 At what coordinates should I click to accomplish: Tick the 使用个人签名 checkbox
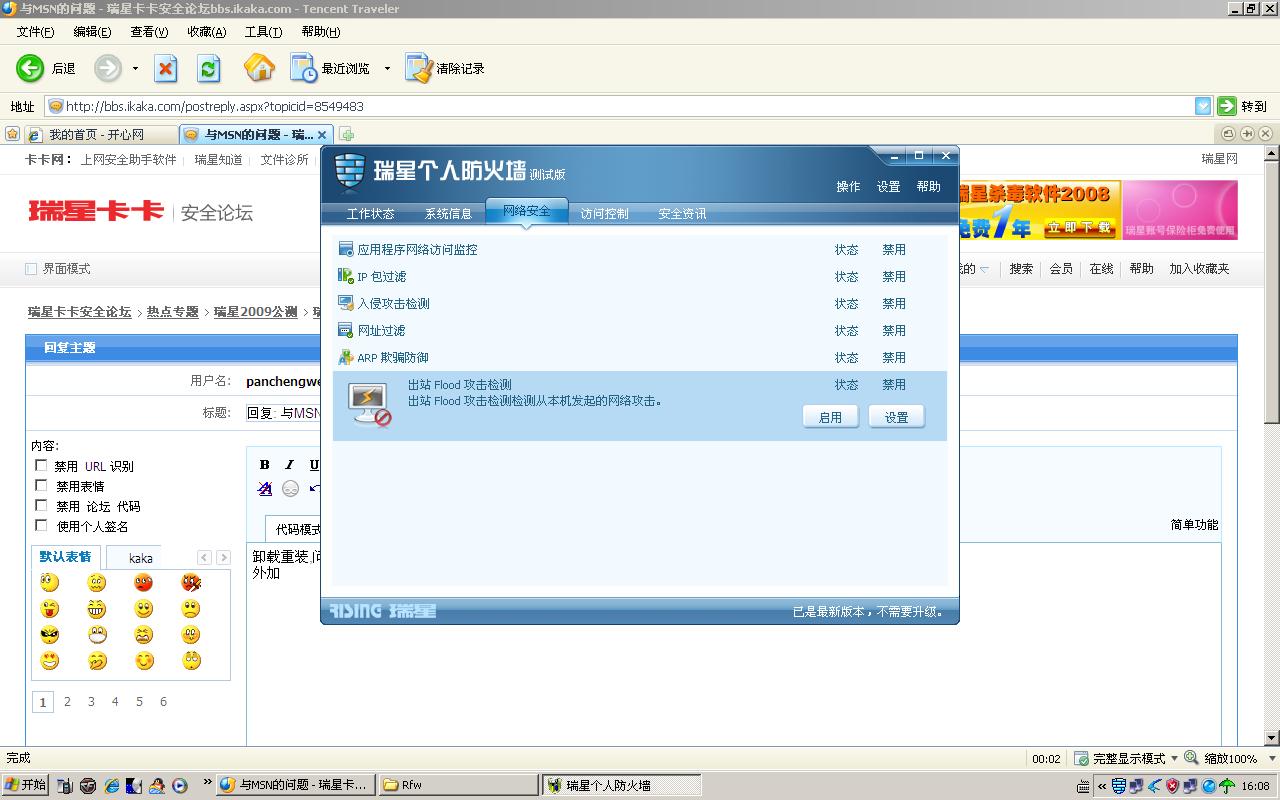pyautogui.click(x=41, y=525)
